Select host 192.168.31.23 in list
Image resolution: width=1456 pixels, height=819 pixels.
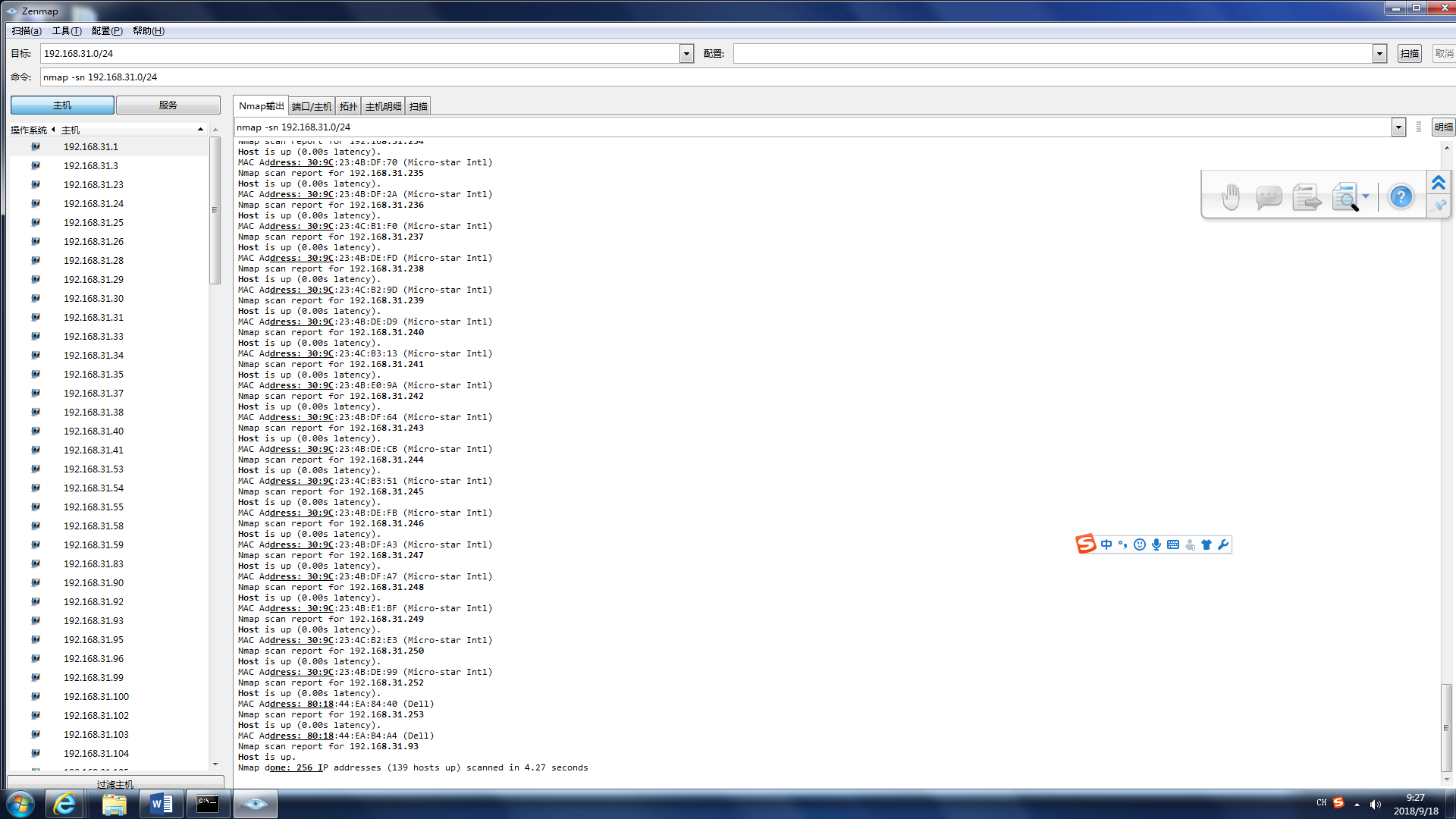[x=93, y=185]
